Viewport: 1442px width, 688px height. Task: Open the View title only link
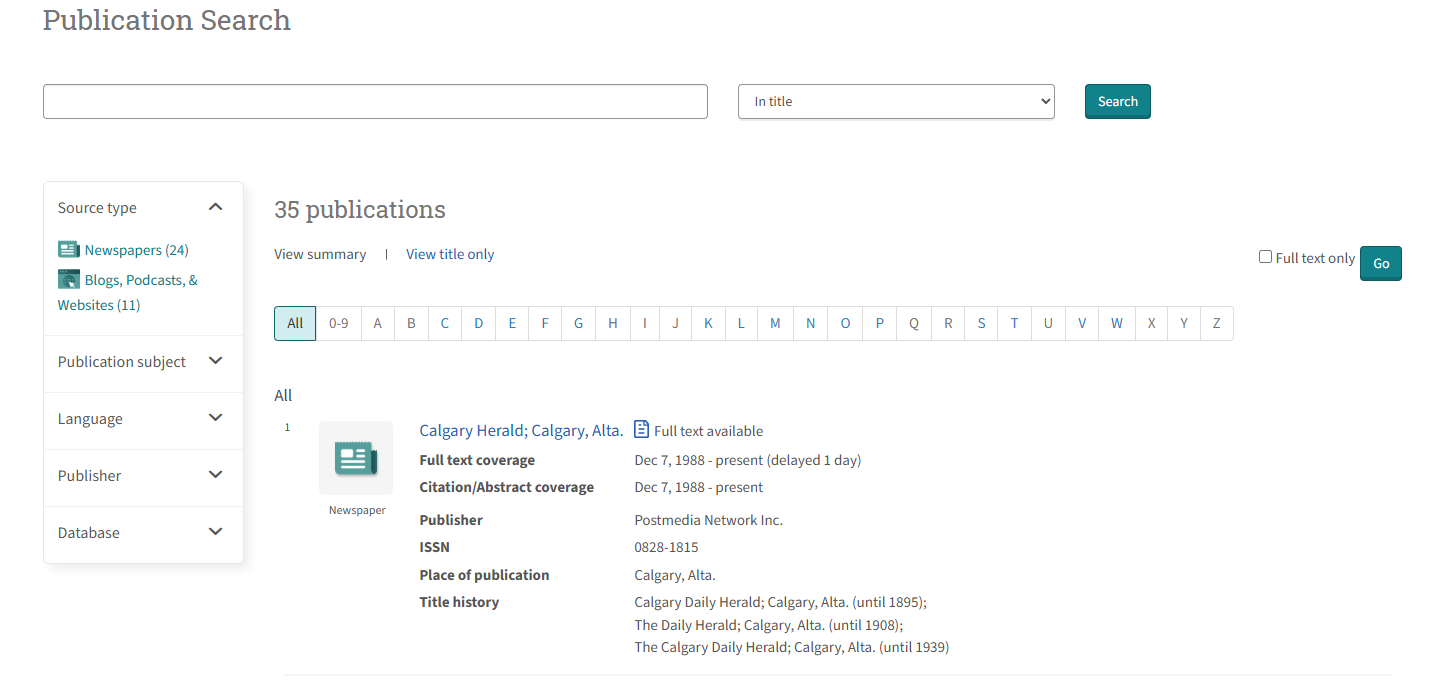tap(450, 254)
